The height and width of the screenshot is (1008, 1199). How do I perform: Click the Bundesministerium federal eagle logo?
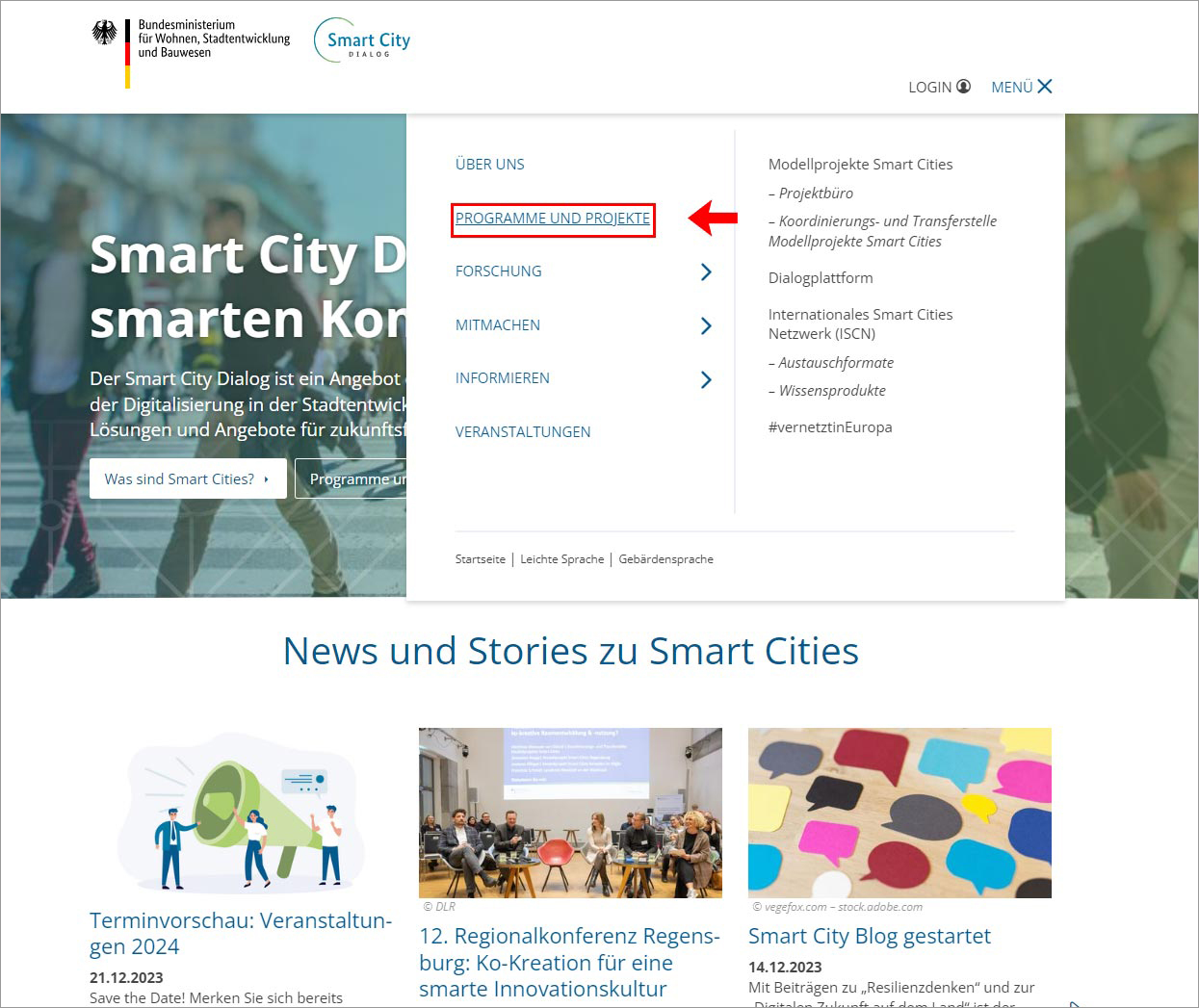[x=104, y=34]
